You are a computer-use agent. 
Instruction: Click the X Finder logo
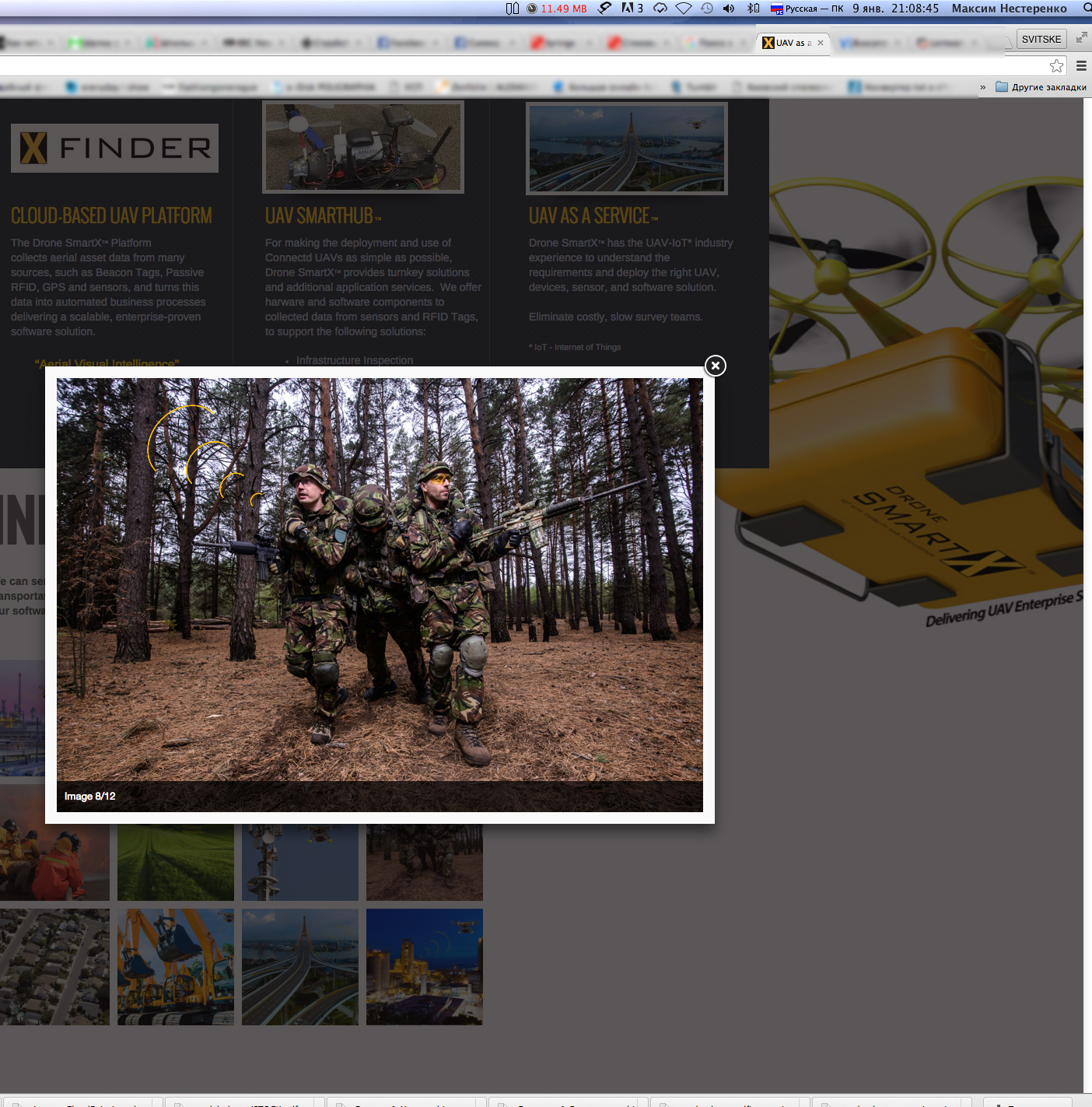coord(114,148)
